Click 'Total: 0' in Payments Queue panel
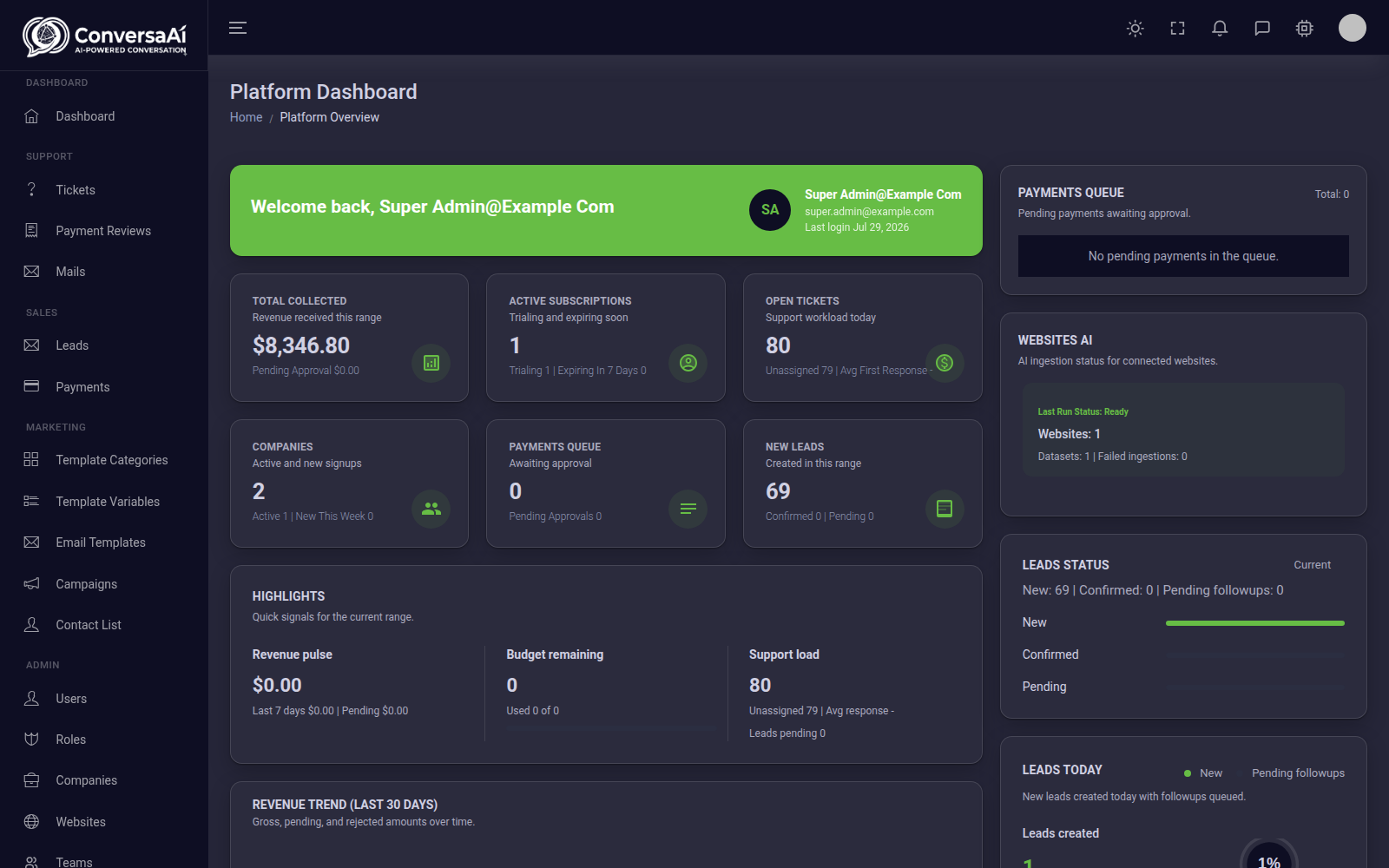Image resolution: width=1389 pixels, height=868 pixels. click(x=1332, y=194)
